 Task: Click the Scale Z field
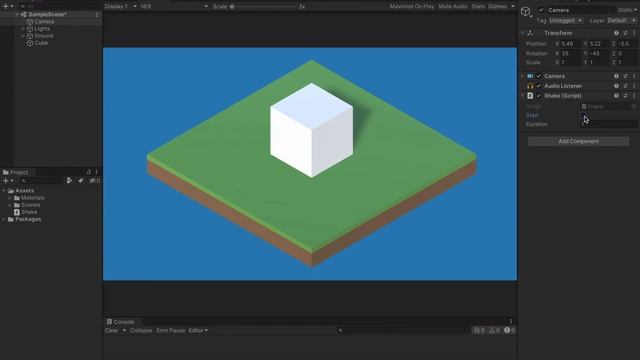click(627, 62)
